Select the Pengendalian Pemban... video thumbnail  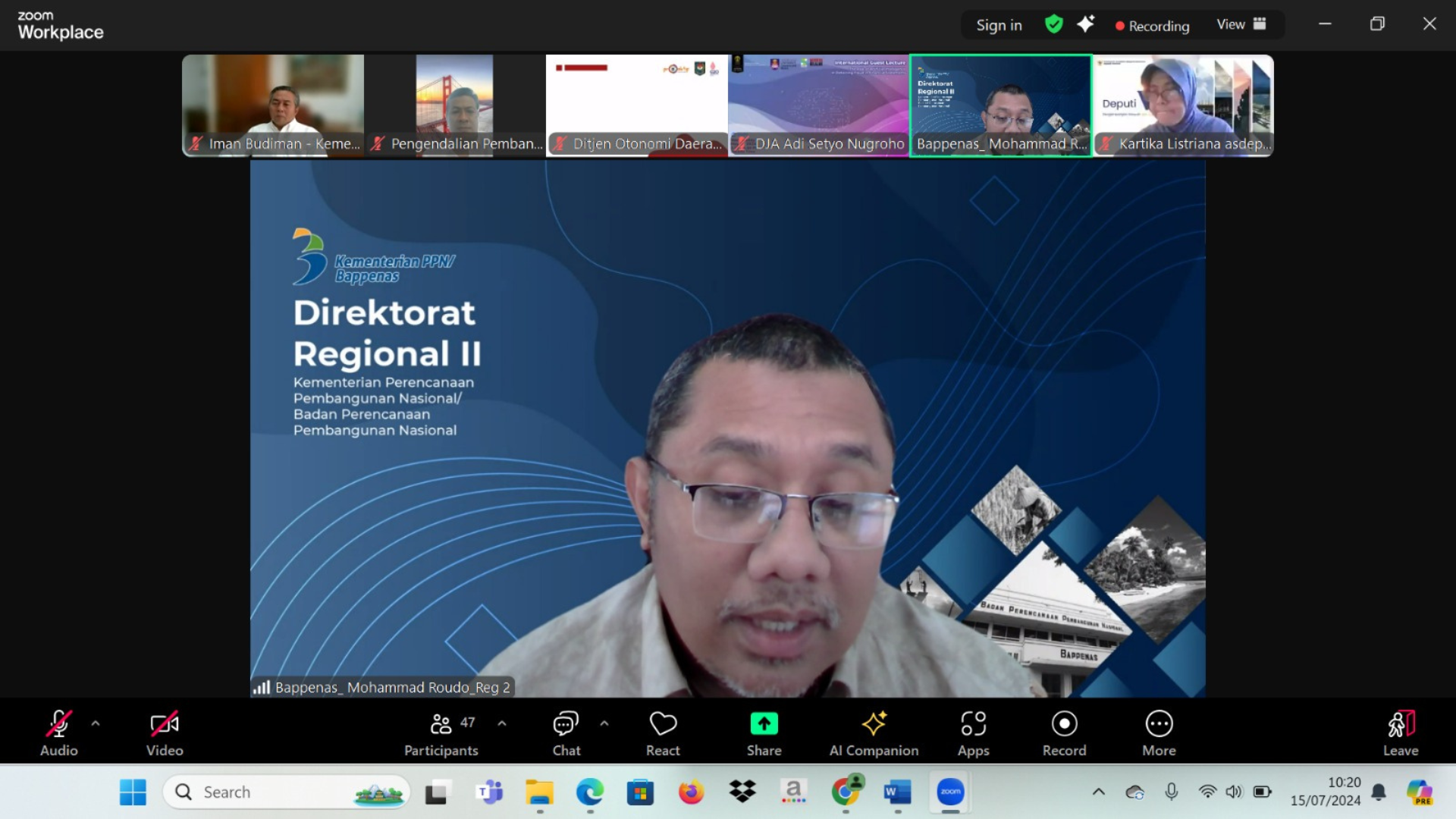(455, 105)
